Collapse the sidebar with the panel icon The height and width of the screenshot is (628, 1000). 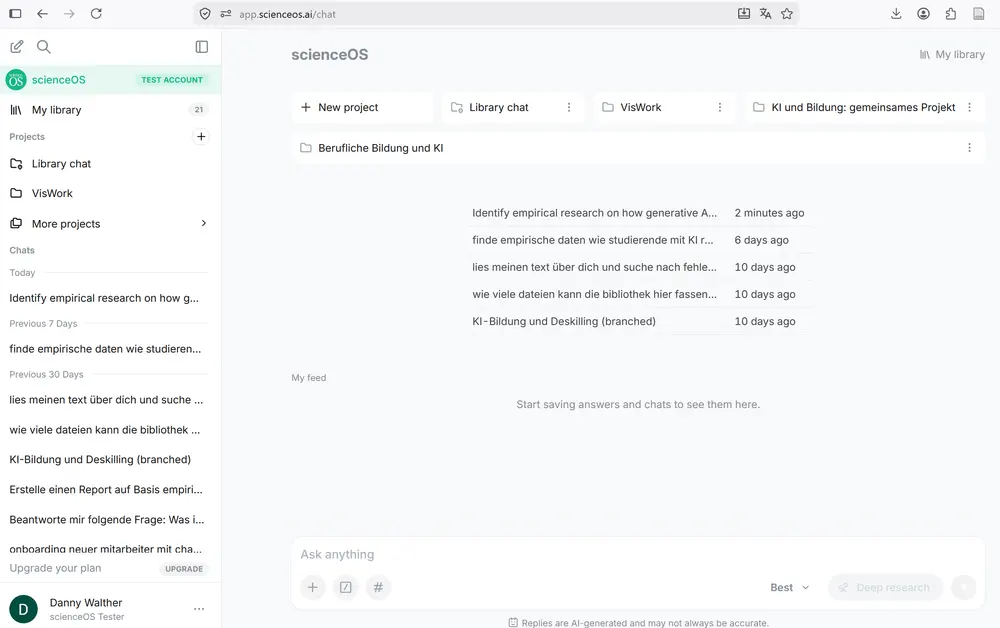[x=202, y=47]
